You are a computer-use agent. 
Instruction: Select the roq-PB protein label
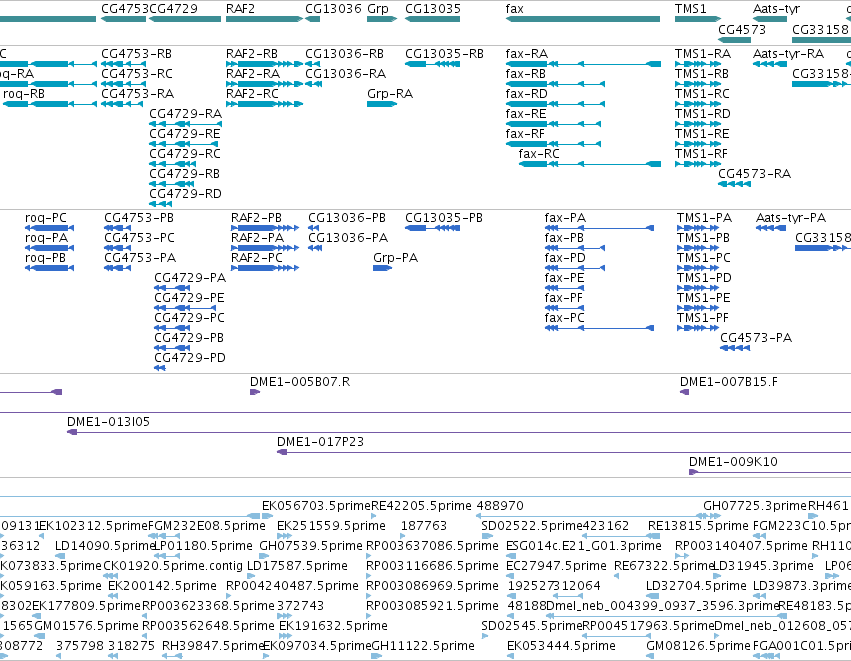pos(46,258)
